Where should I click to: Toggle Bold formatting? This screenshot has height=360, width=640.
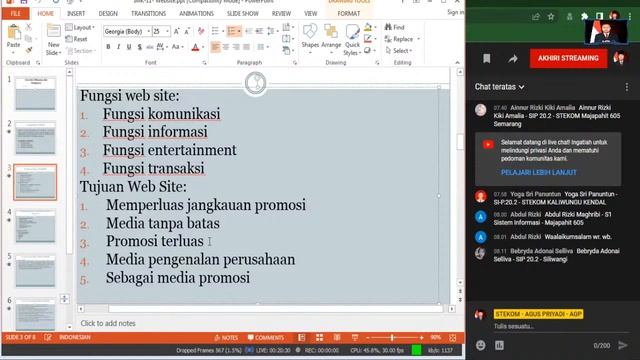coord(108,47)
